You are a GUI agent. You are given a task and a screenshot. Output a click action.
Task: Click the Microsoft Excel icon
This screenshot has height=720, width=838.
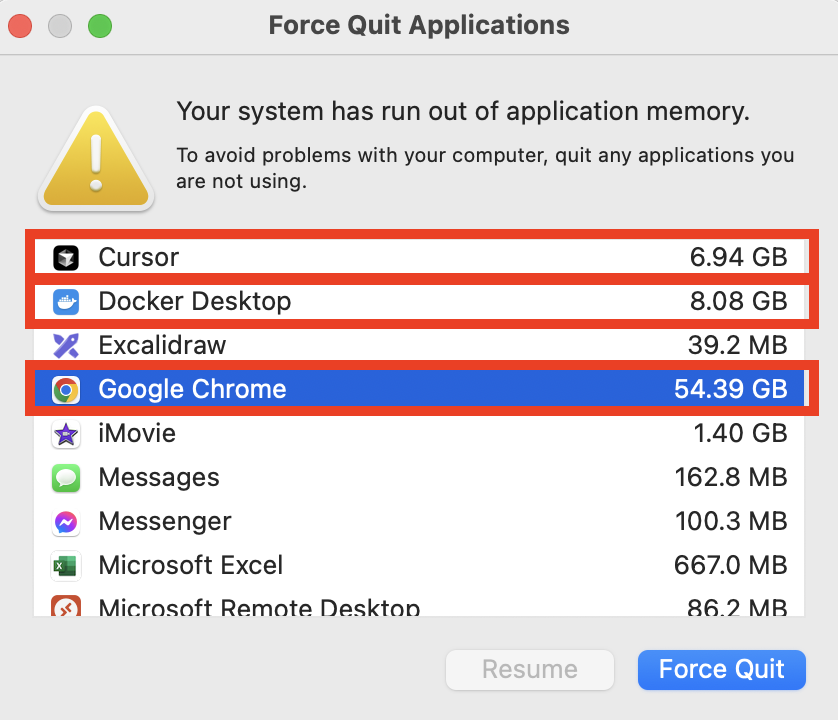coord(66,566)
